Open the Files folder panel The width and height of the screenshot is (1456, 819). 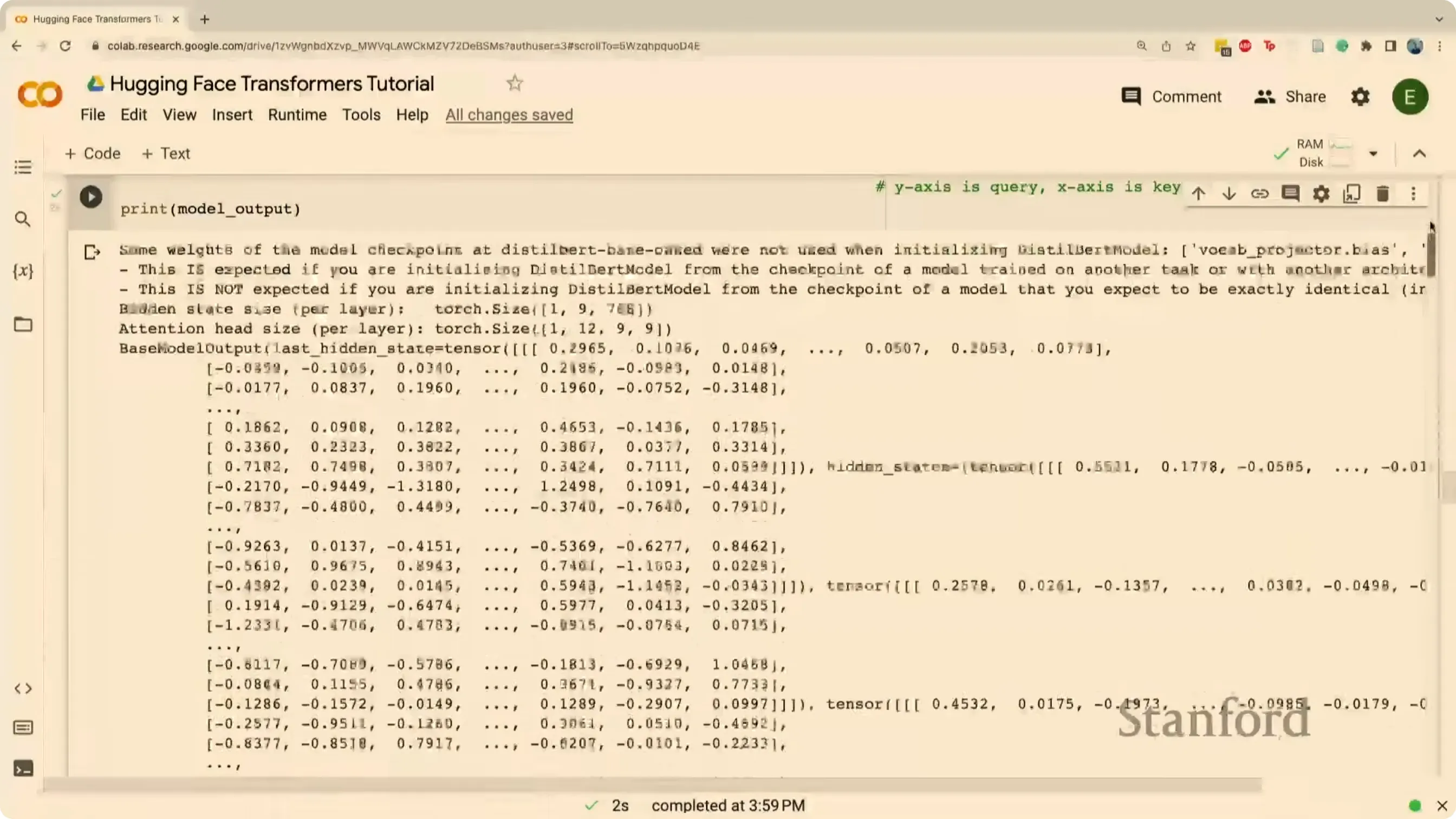(23, 324)
